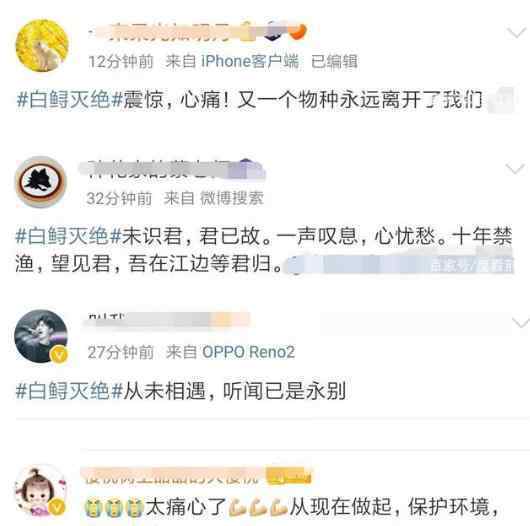The width and height of the screenshot is (530, 526).
Task: Open #白鲟灭绝# hashtag in second post
Action: tap(68, 236)
